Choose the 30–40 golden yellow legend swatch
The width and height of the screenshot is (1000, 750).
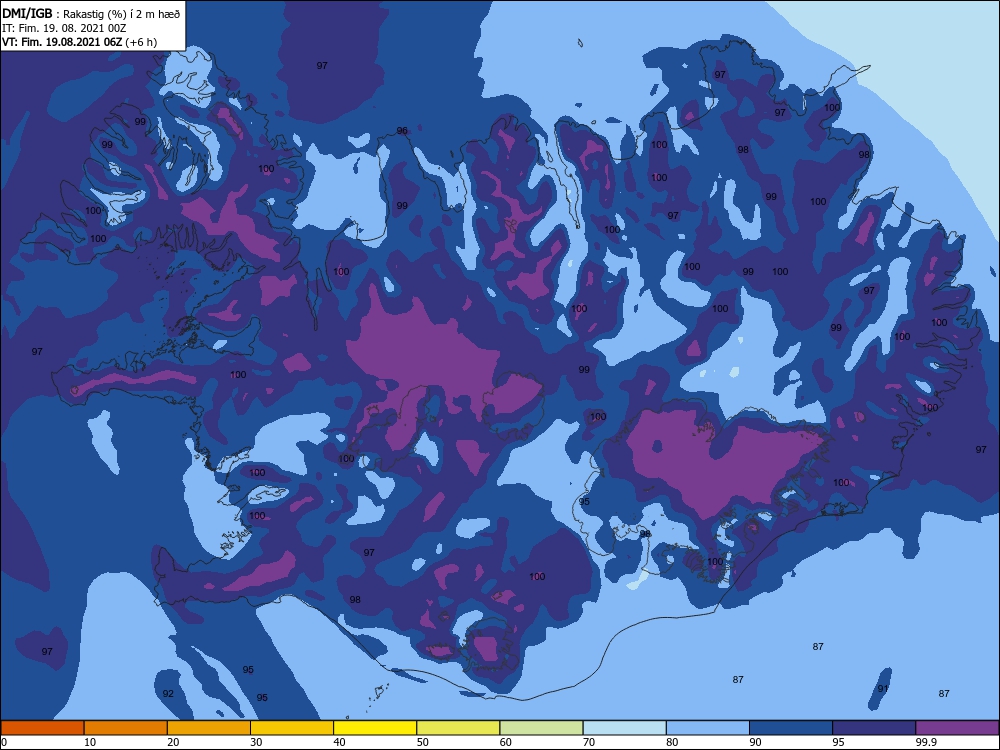coord(292,728)
